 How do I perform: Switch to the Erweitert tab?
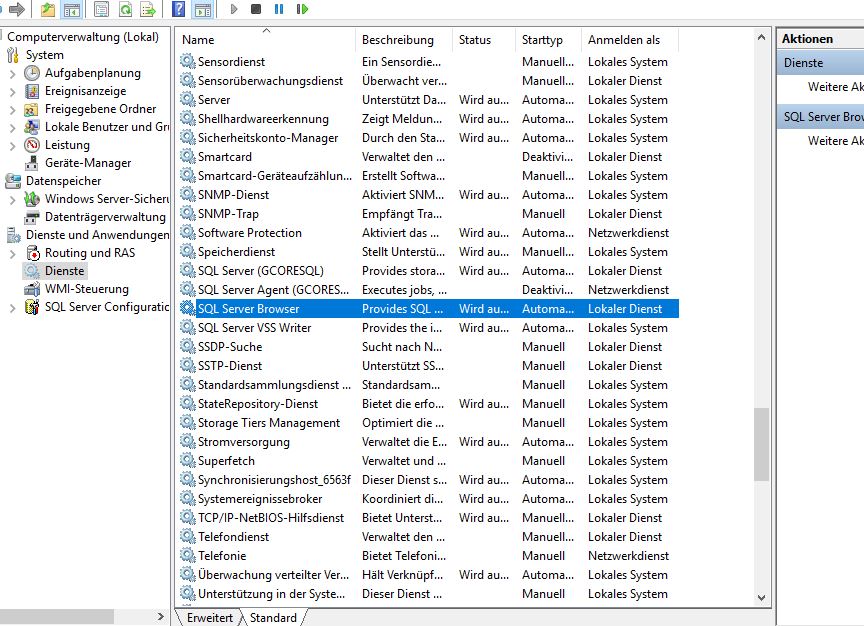[x=209, y=618]
